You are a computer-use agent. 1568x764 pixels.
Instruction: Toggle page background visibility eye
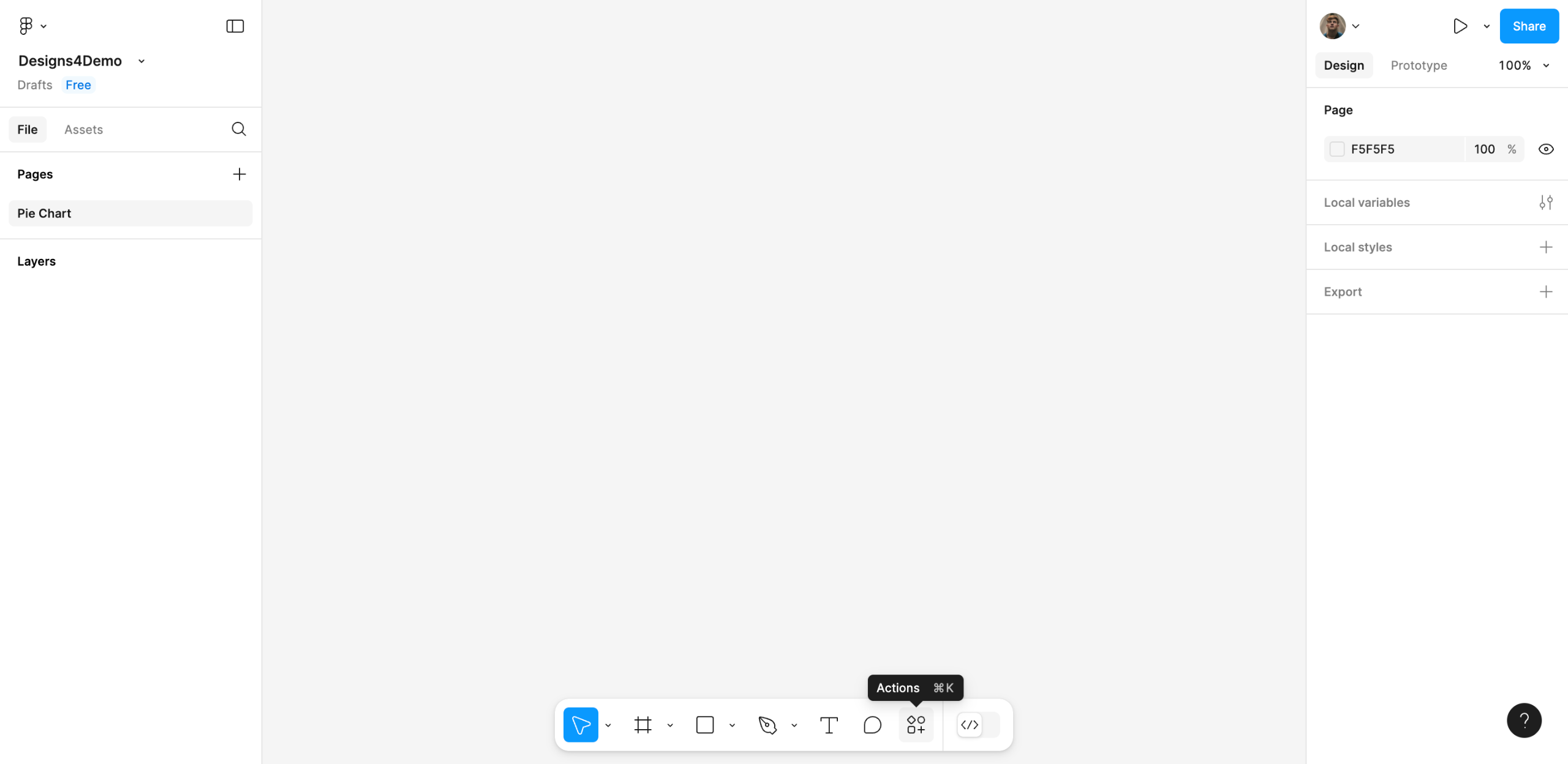pyautogui.click(x=1546, y=149)
